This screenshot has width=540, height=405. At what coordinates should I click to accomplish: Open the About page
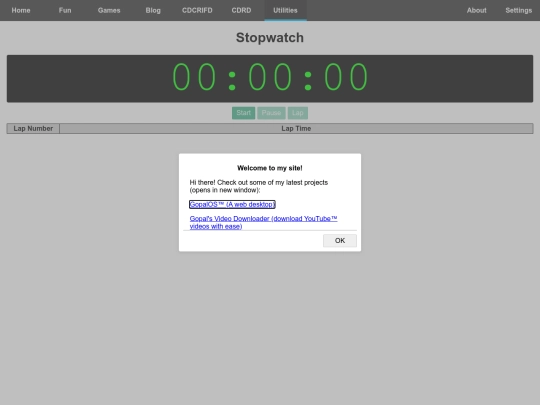click(x=477, y=10)
